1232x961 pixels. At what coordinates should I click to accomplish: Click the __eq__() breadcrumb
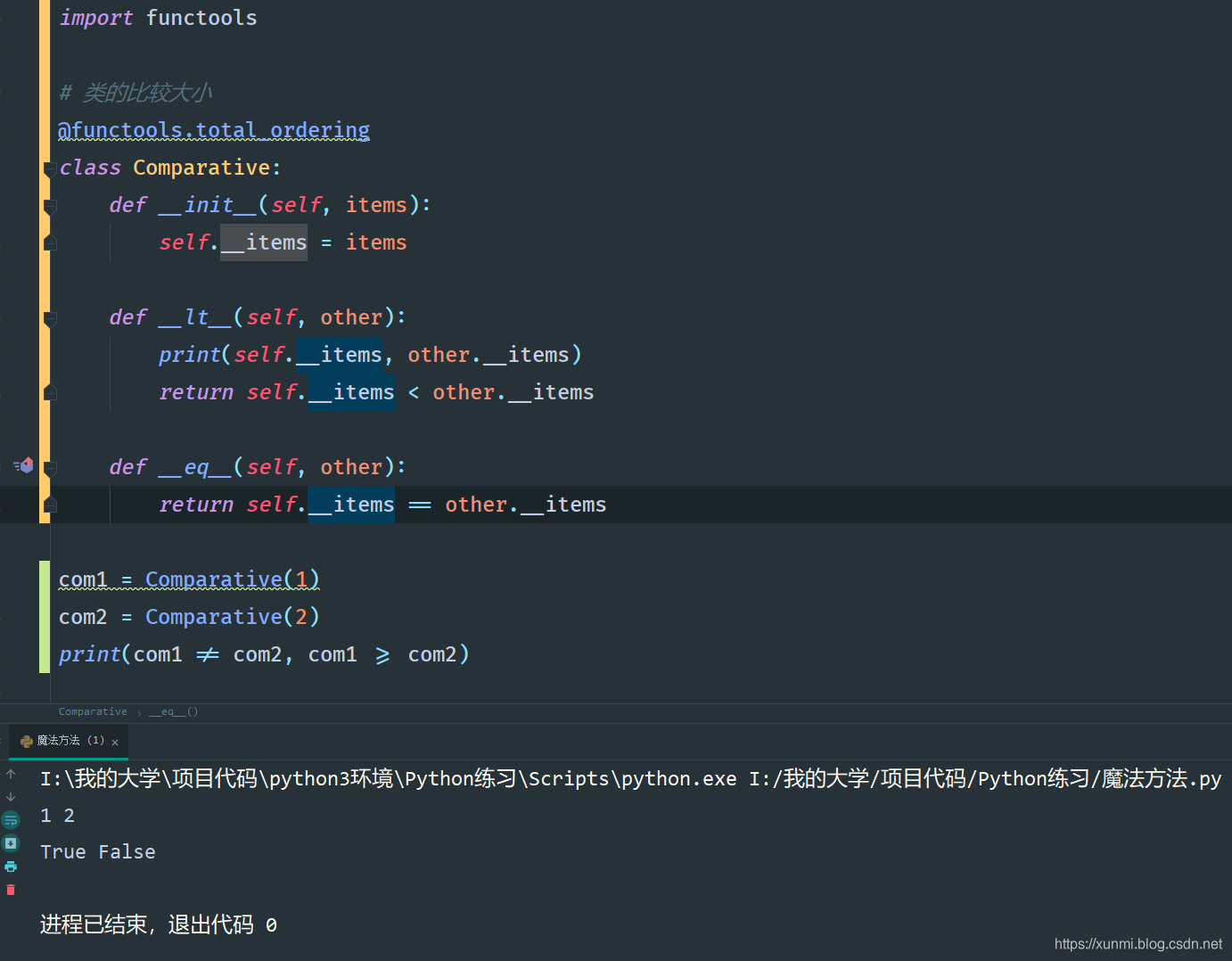click(x=174, y=711)
